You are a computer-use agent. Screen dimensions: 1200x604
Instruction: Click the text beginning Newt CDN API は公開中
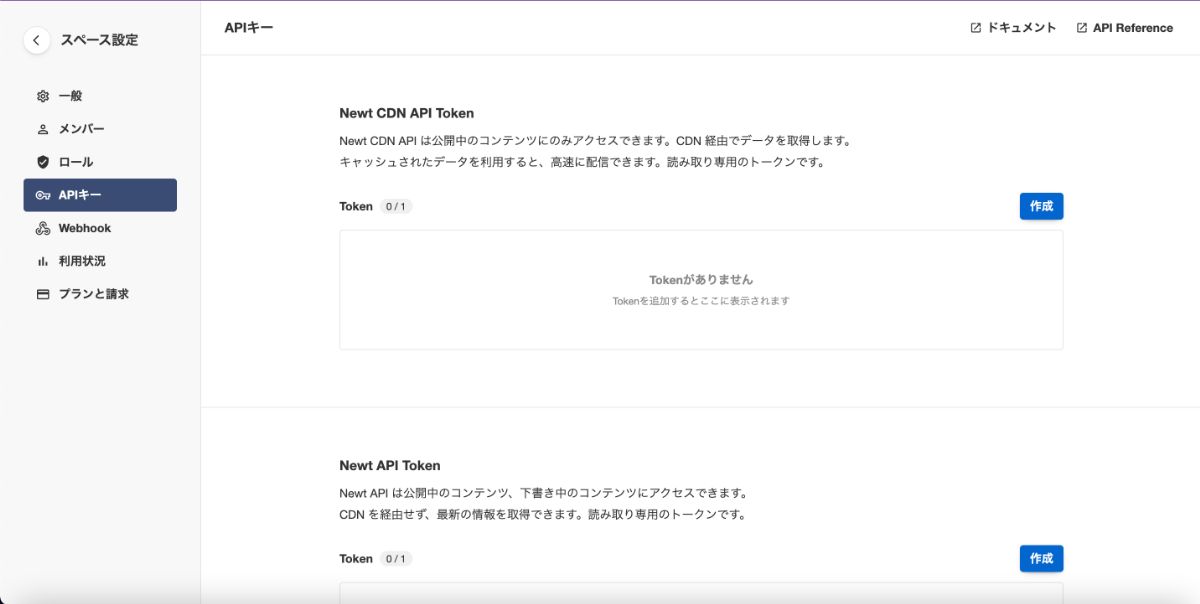tap(595, 141)
